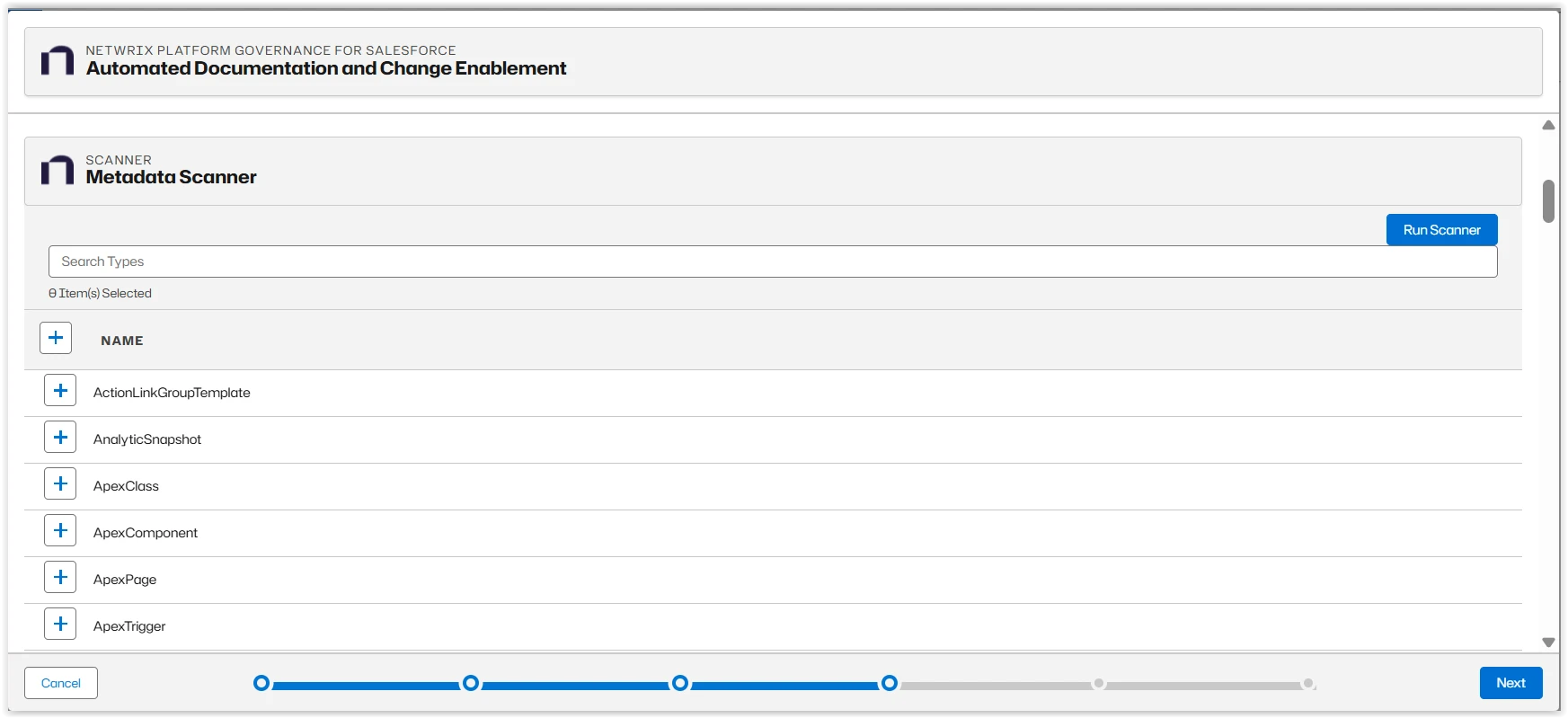1568x718 pixels.
Task: Click the plus icon next to ApexComponent
Action: point(60,531)
